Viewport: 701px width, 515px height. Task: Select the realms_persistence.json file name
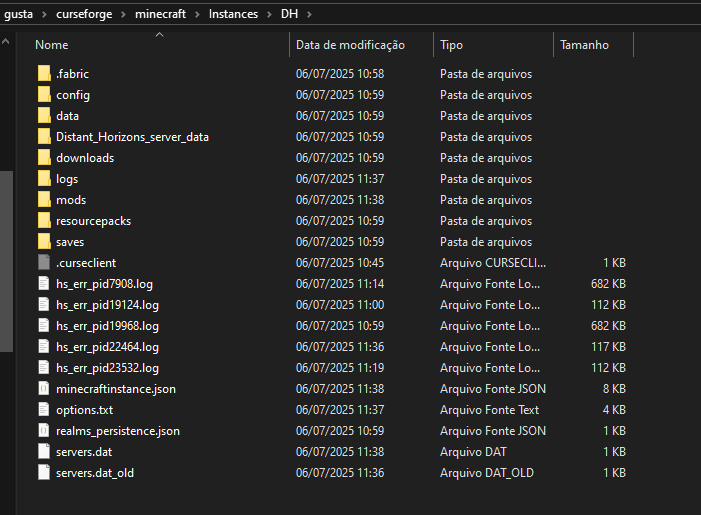(x=118, y=431)
